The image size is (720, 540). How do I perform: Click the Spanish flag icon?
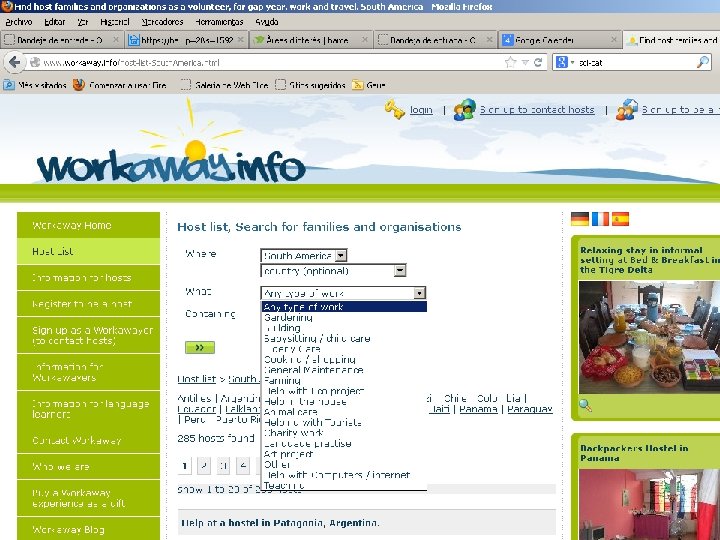point(620,219)
